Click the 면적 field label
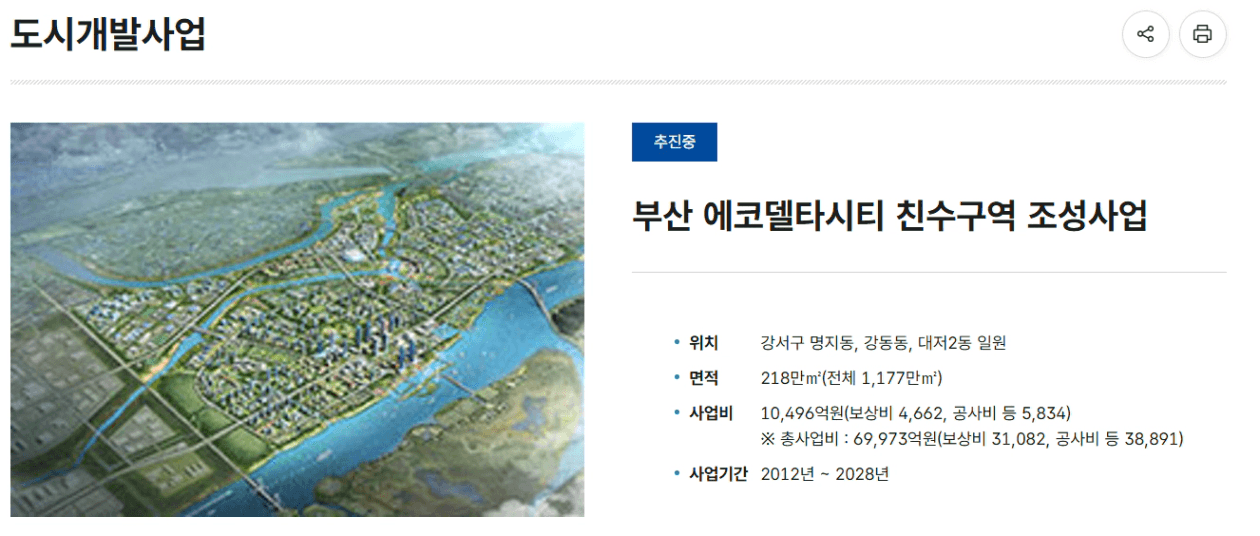Screen dimensions: 1260x536 [703, 378]
